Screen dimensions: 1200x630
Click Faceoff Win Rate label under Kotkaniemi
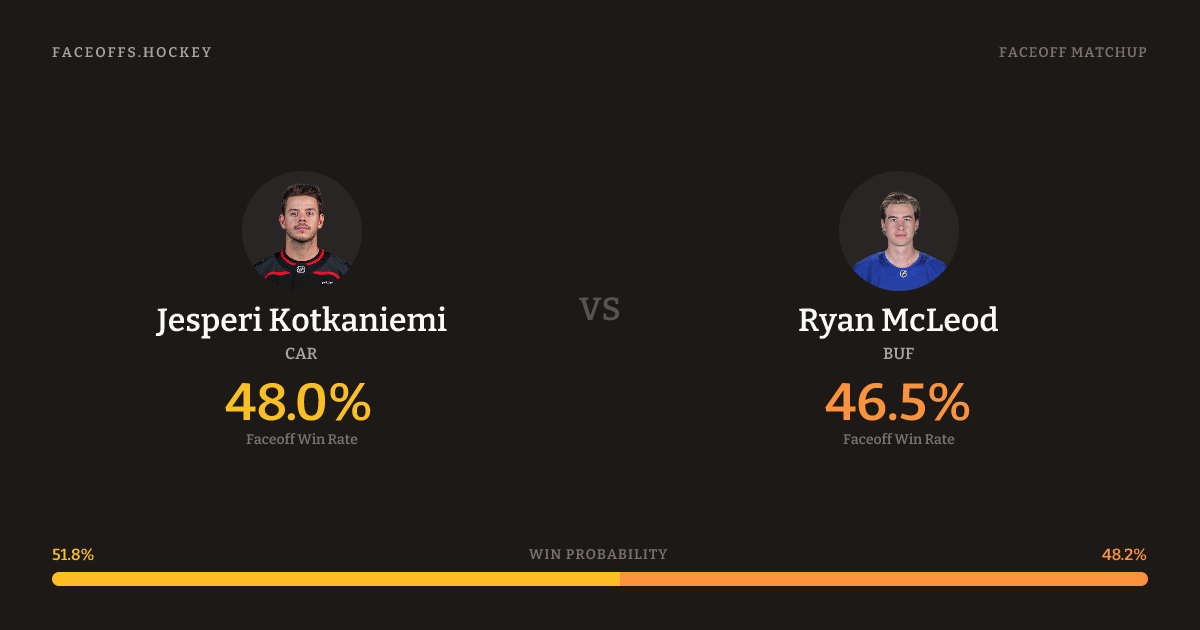(301, 439)
